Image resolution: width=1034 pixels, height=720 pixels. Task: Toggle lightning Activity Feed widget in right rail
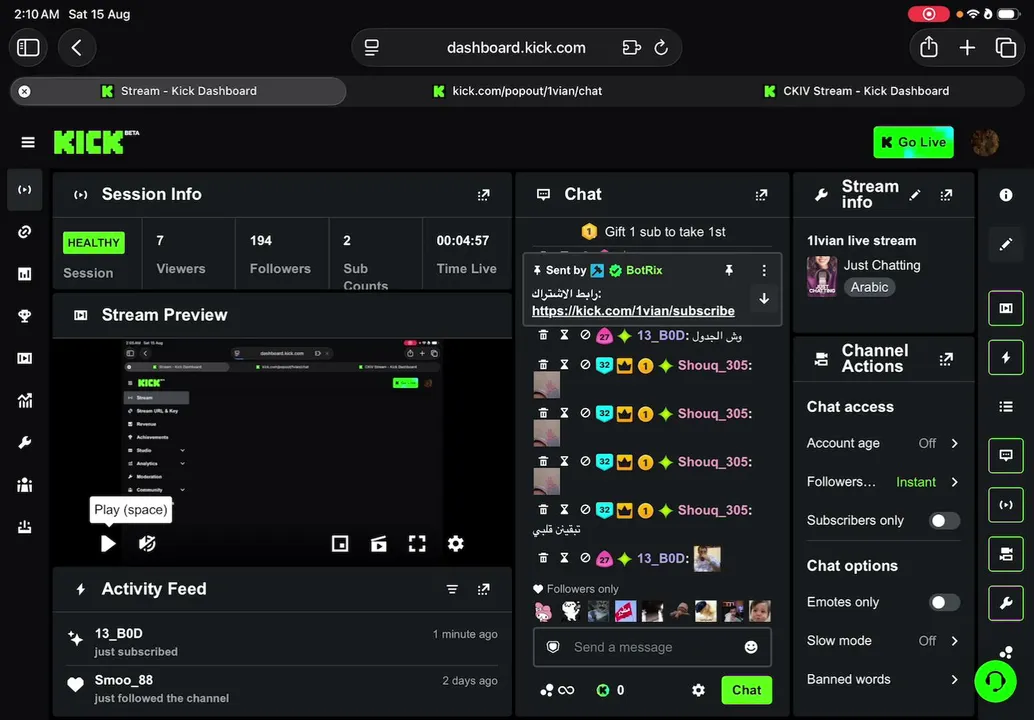1006,357
